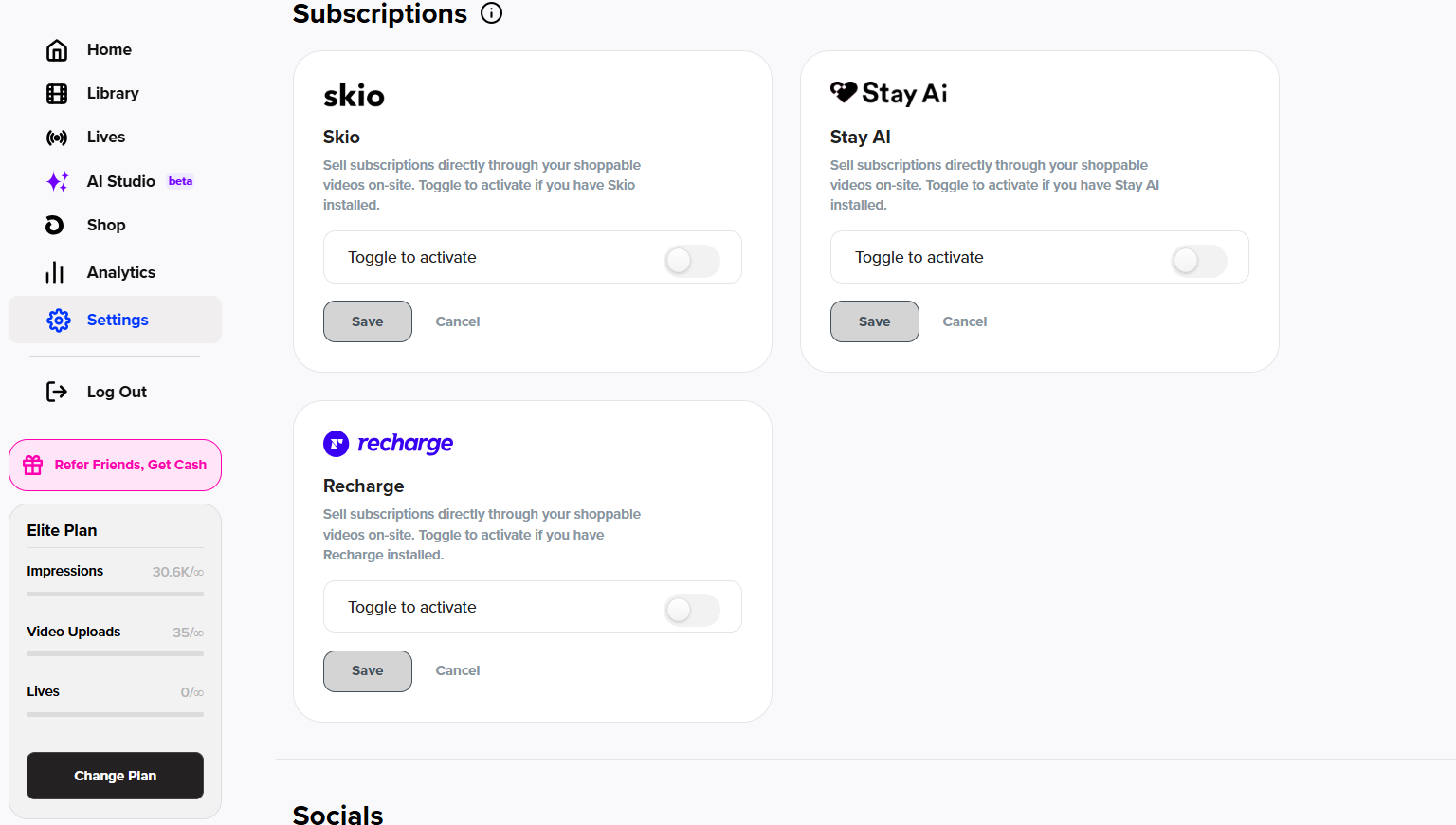
Task: Click the Lives broadcast icon
Action: [57, 137]
